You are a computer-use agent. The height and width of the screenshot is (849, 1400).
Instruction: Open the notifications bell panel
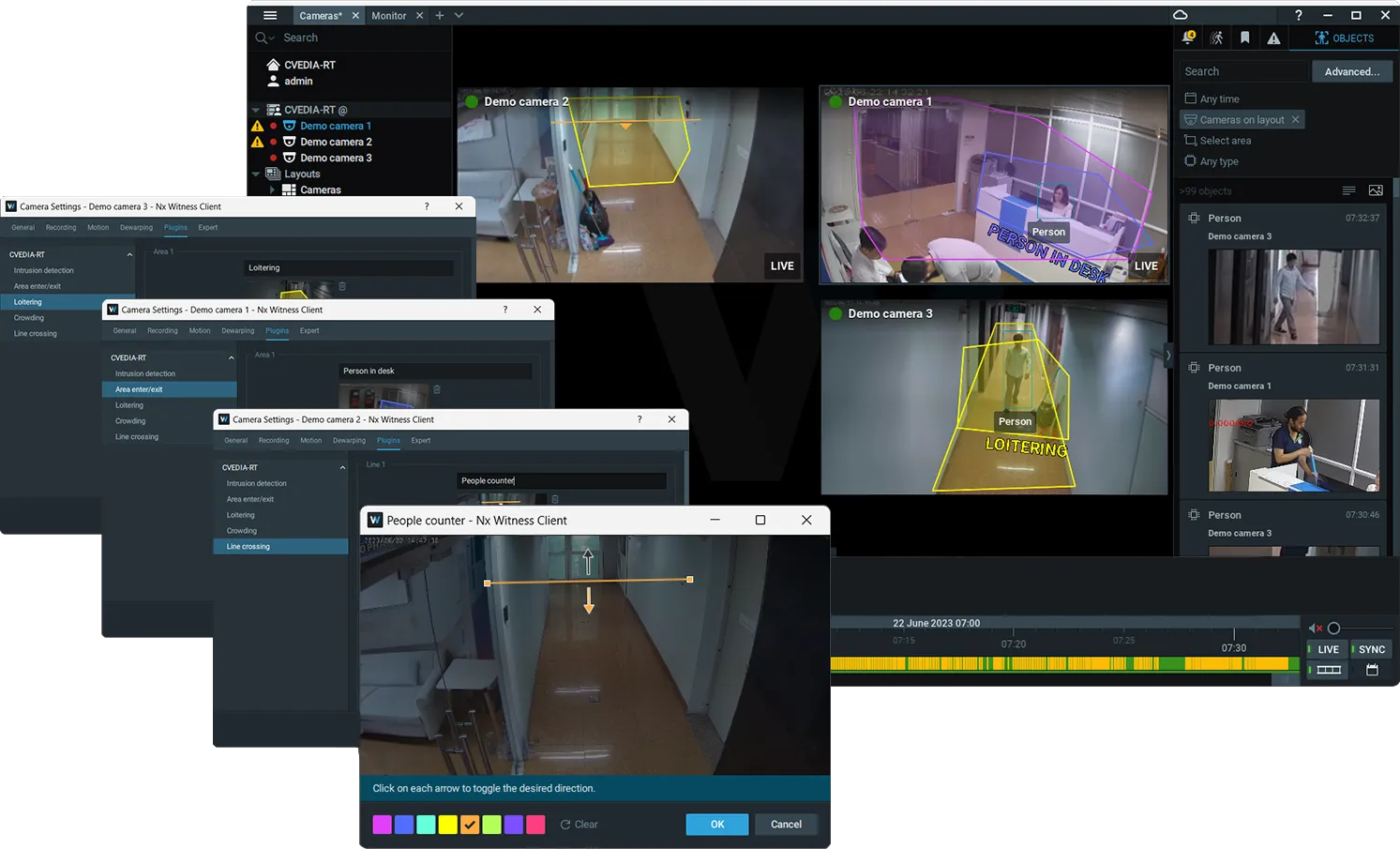(1188, 38)
